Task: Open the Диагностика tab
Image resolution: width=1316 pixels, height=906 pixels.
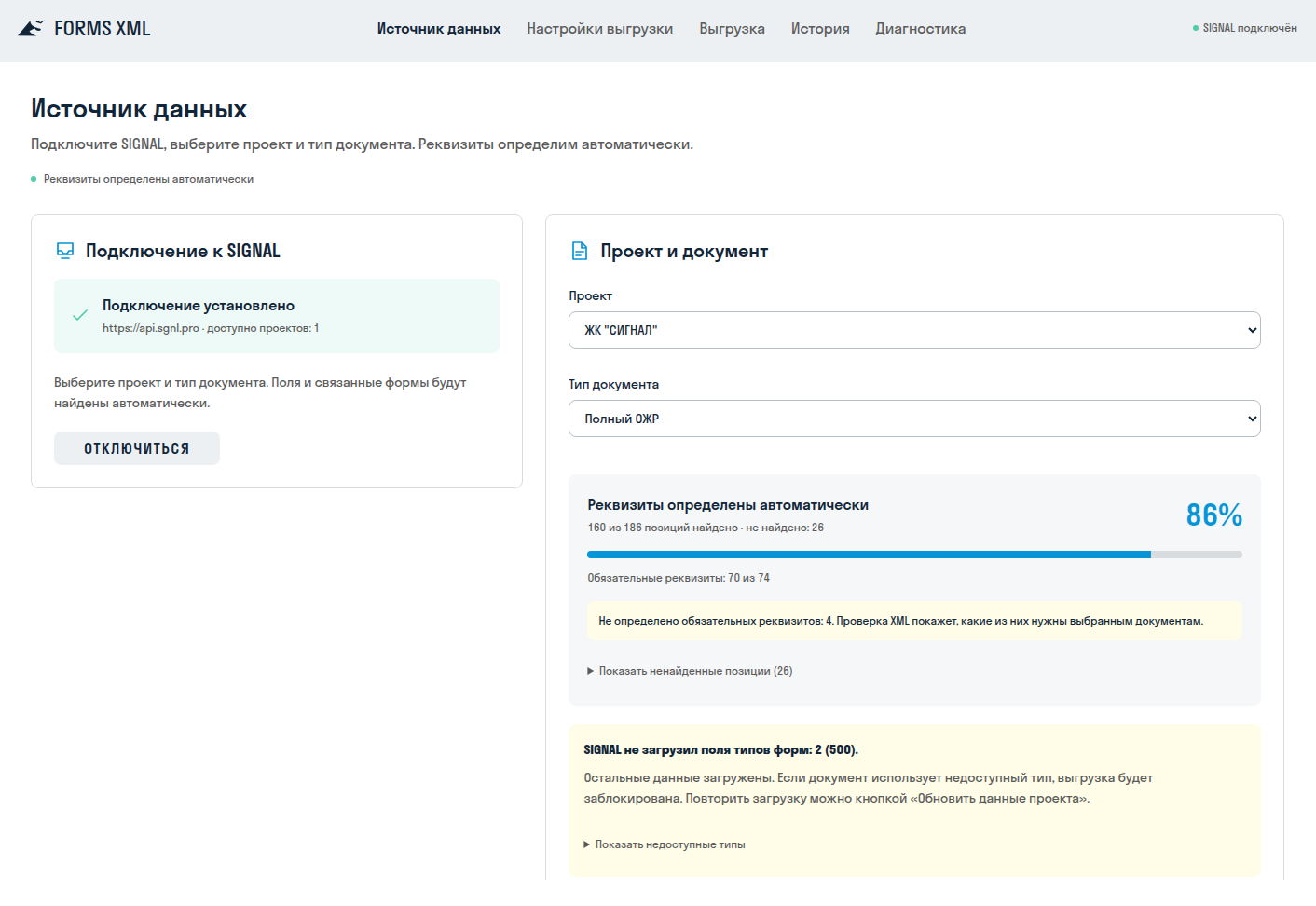Action: 921,29
